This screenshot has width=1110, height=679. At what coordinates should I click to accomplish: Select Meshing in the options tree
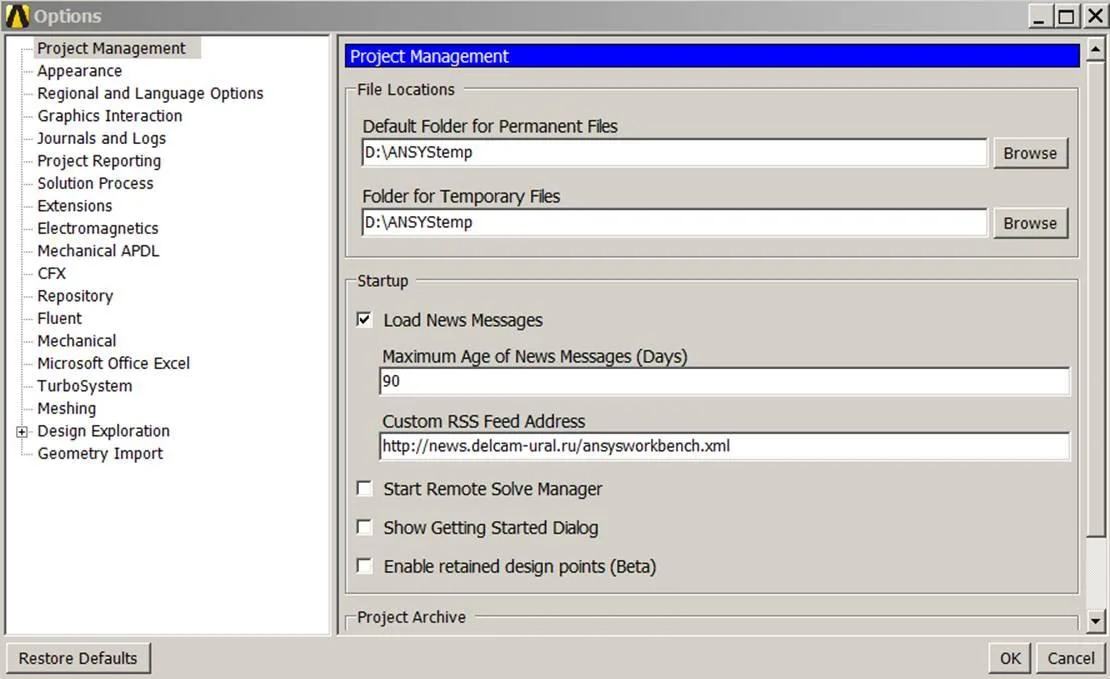(67, 409)
